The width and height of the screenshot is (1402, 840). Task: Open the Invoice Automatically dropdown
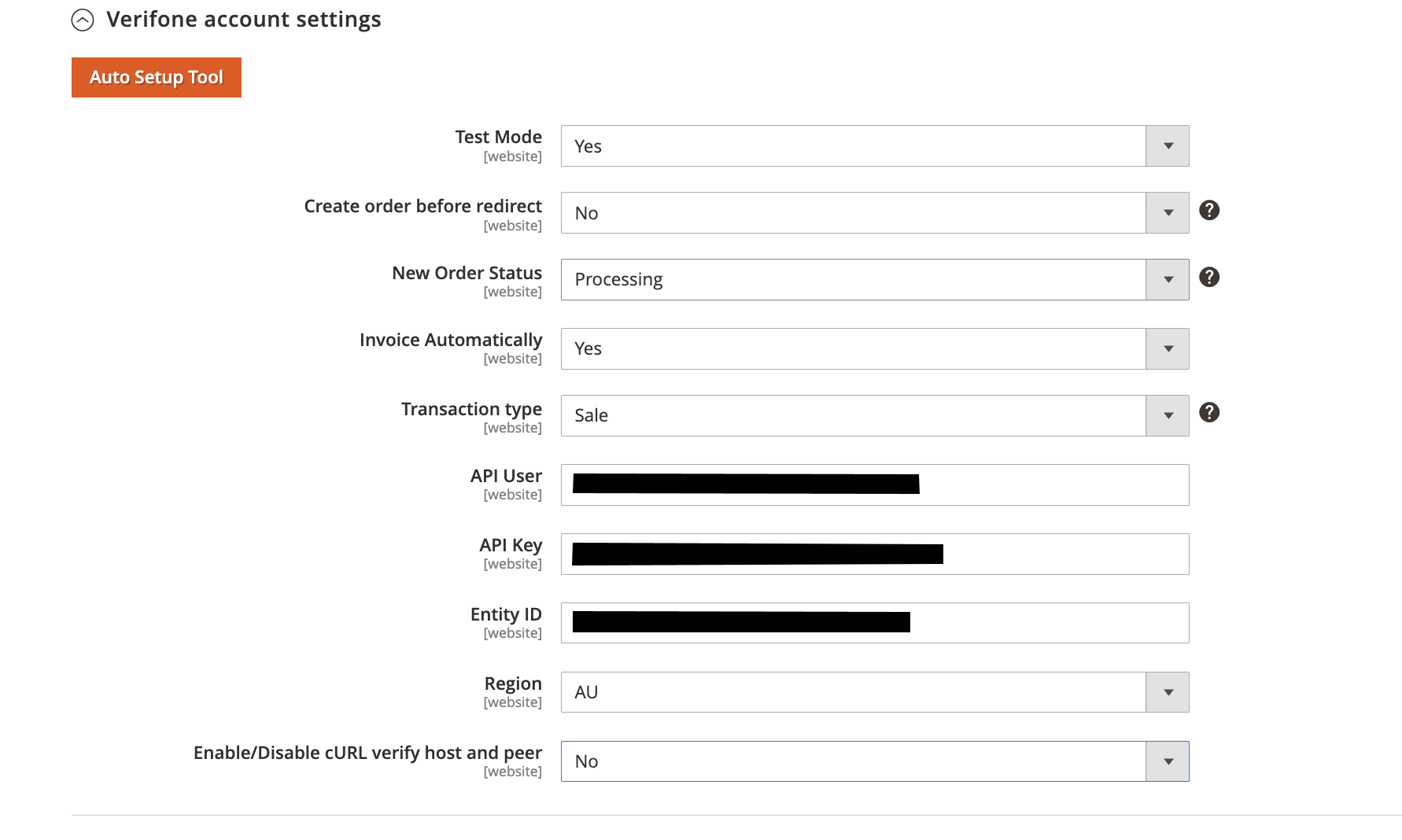pos(874,348)
